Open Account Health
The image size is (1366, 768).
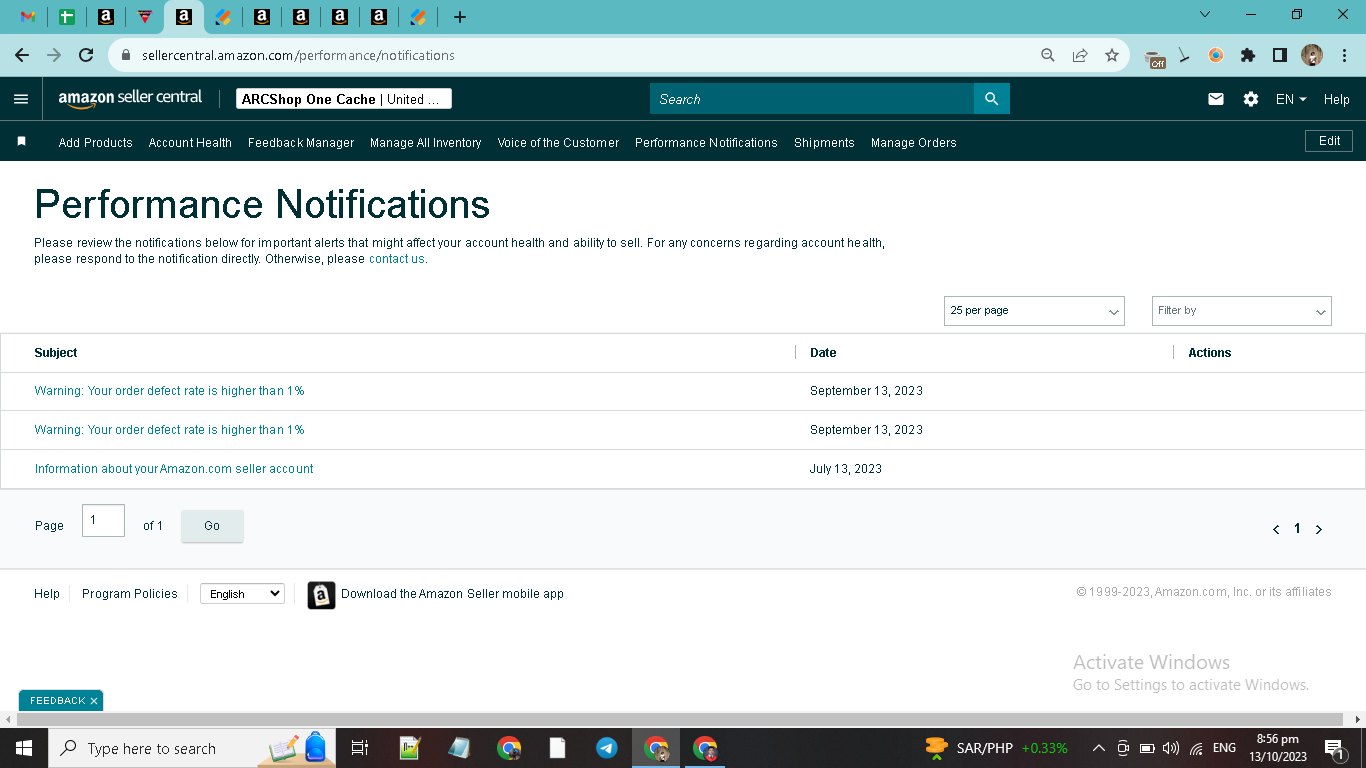pos(190,143)
